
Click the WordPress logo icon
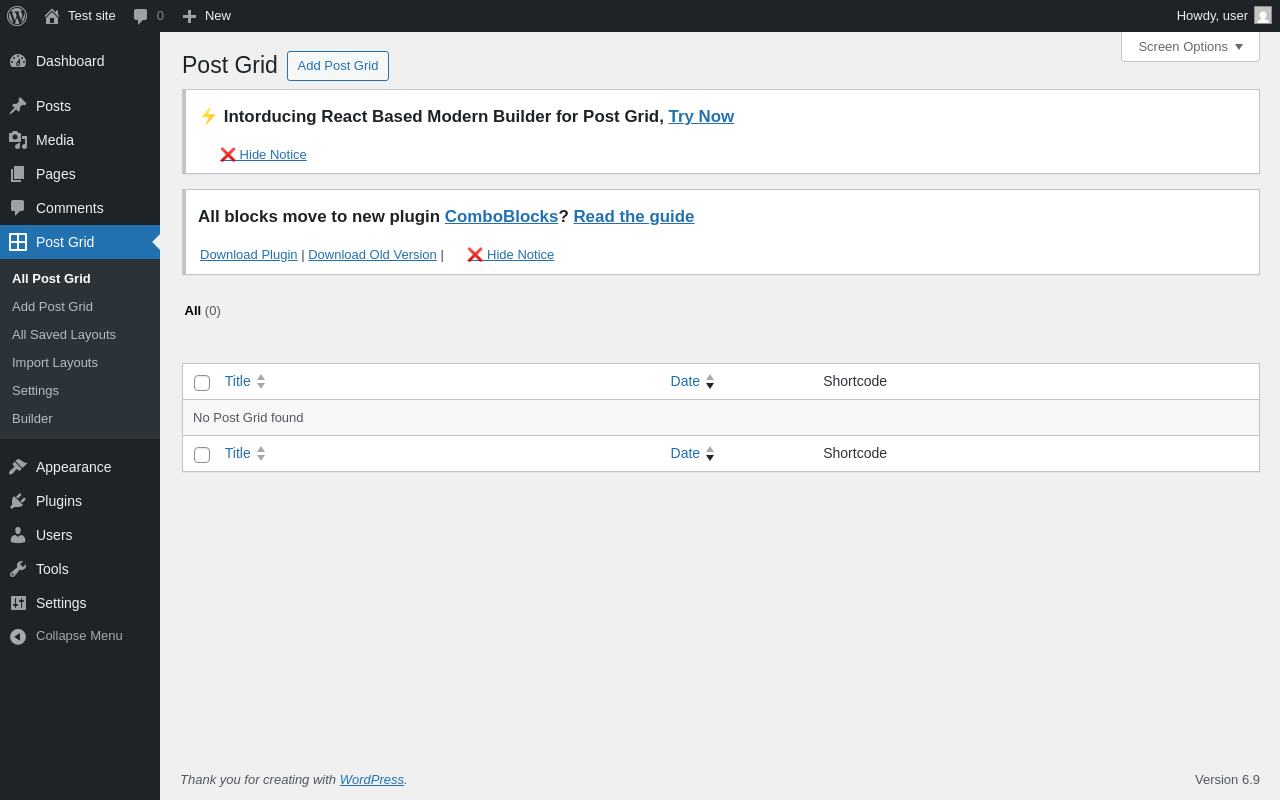point(17,16)
